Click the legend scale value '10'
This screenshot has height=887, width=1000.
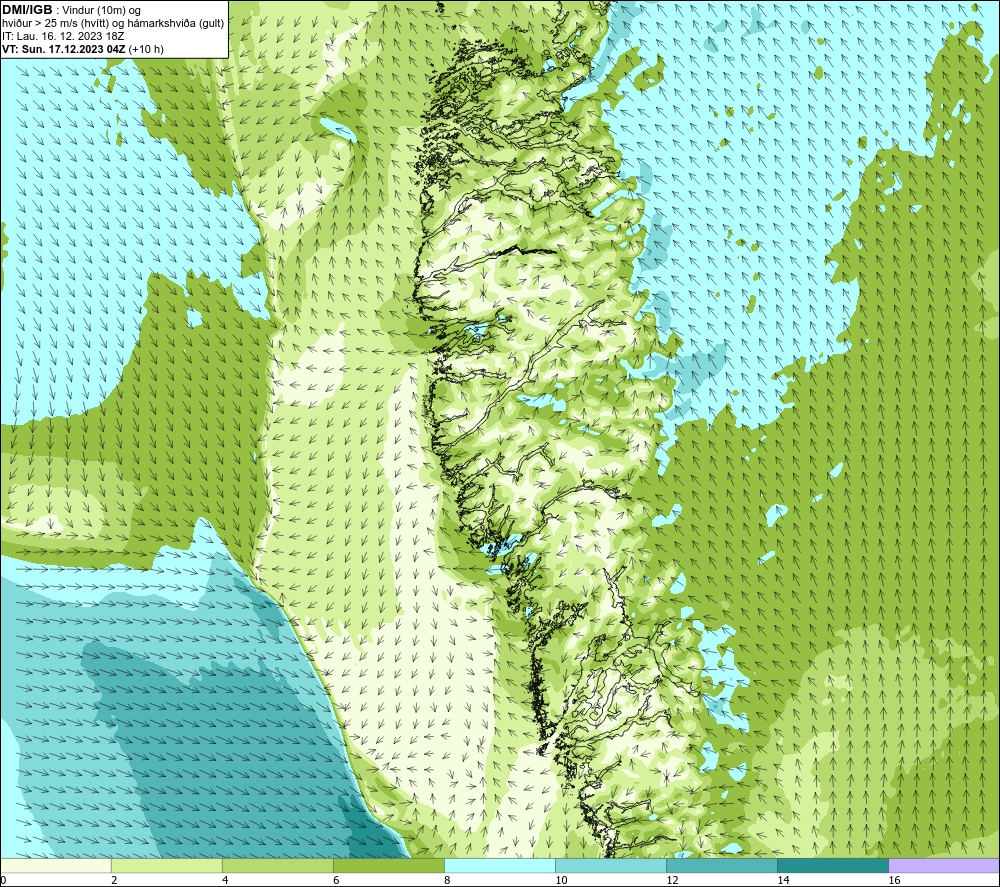click(561, 881)
